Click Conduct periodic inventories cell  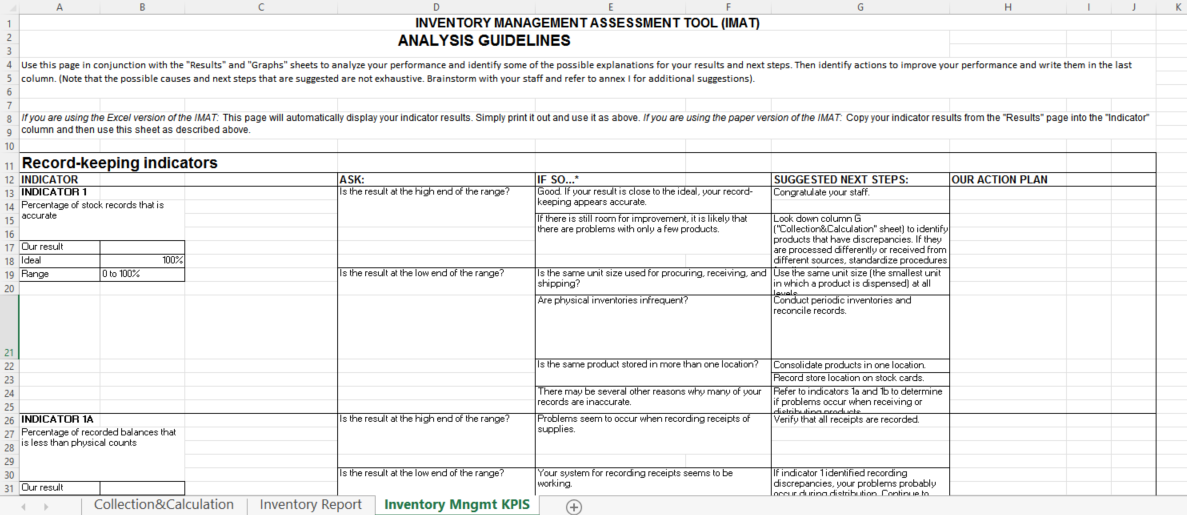coord(860,326)
